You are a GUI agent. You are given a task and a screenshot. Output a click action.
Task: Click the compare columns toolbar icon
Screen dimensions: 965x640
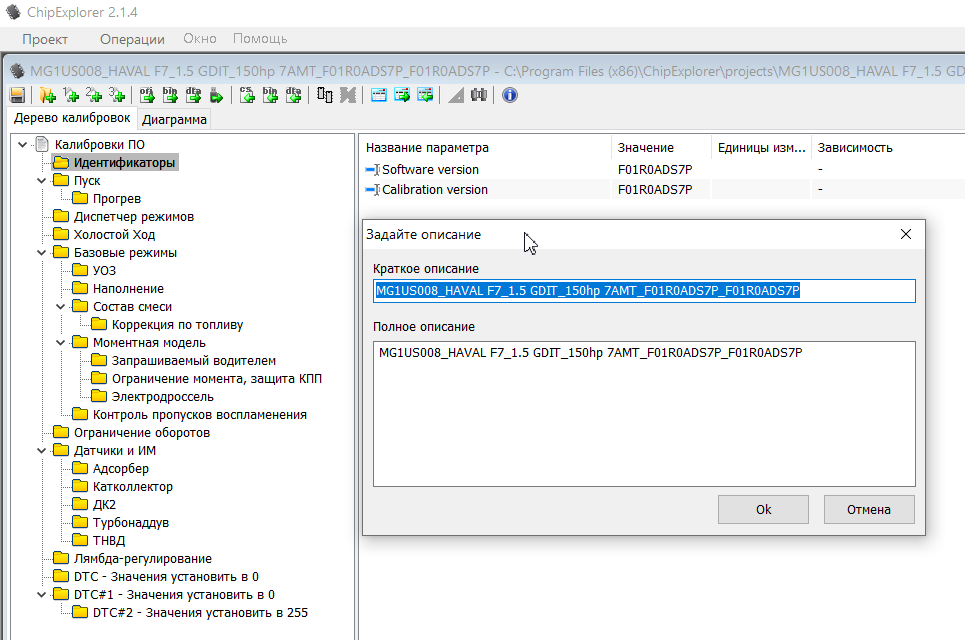pos(325,95)
